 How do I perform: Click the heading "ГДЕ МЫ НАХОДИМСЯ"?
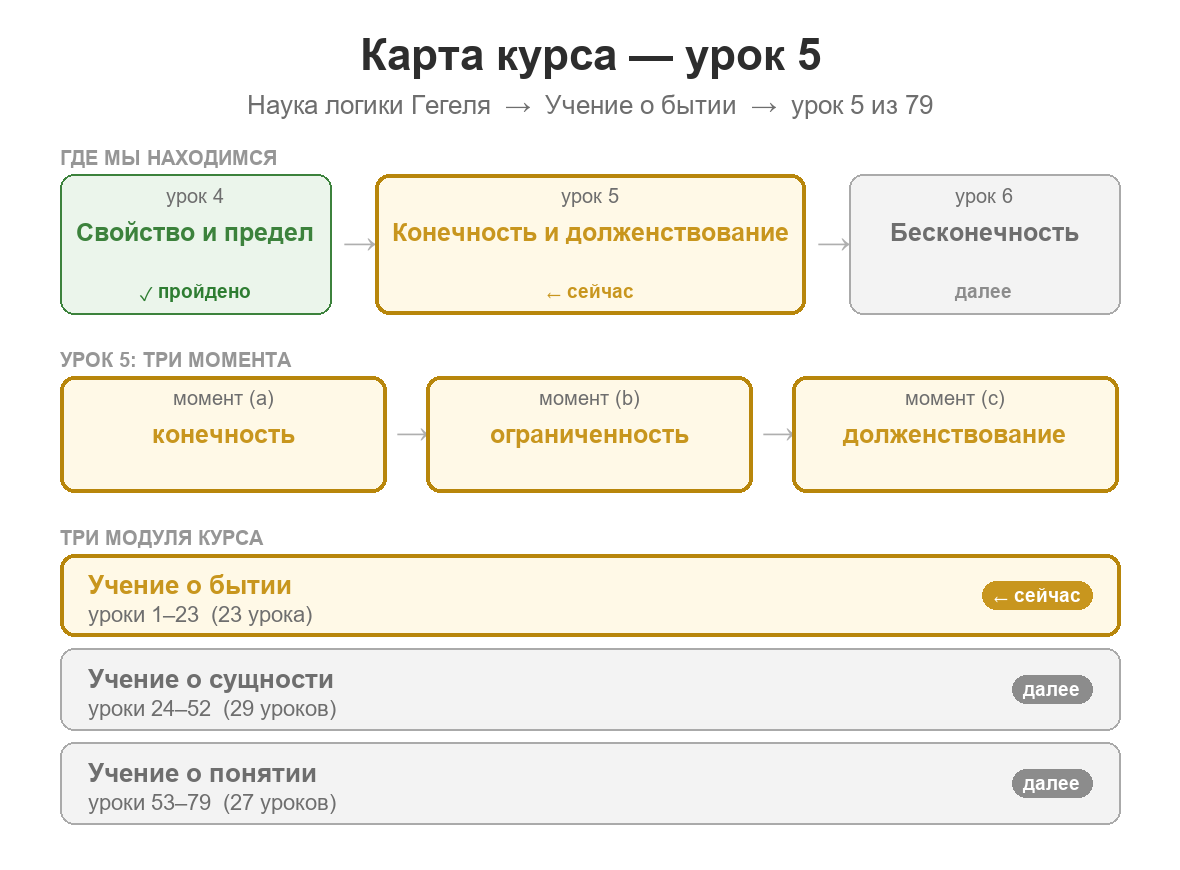pyautogui.click(x=169, y=158)
